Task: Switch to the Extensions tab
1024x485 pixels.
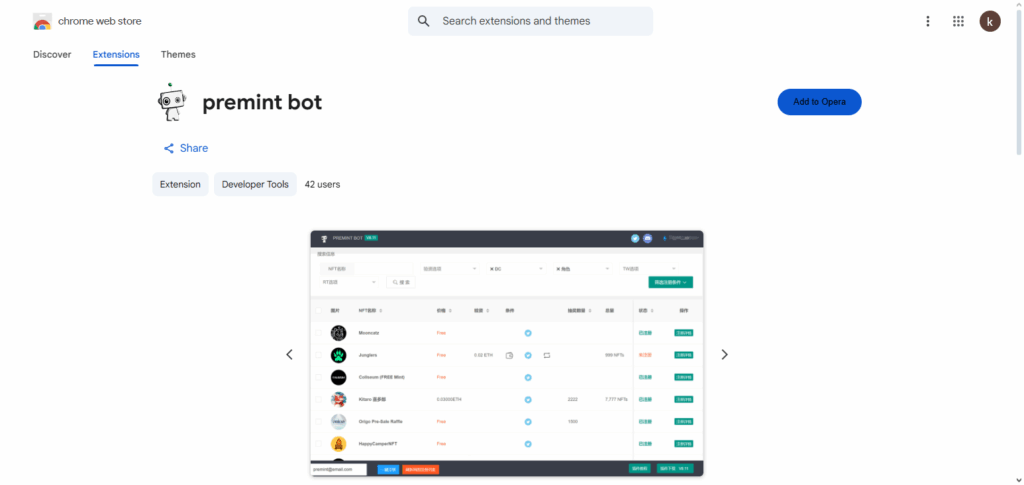Action: 116,55
